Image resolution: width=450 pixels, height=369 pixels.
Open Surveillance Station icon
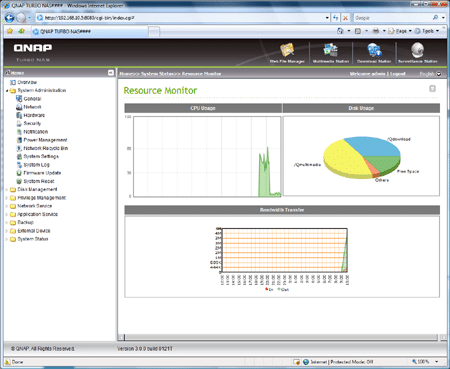pos(417,53)
